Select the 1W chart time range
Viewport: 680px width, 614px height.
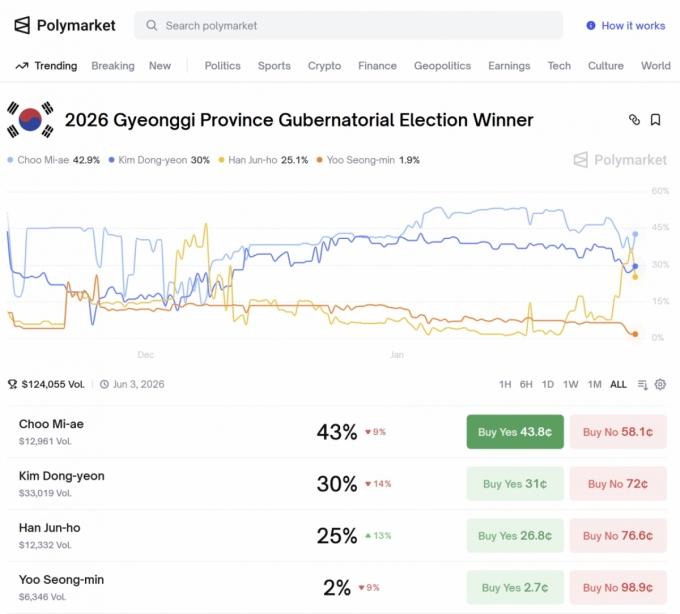pyautogui.click(x=571, y=384)
